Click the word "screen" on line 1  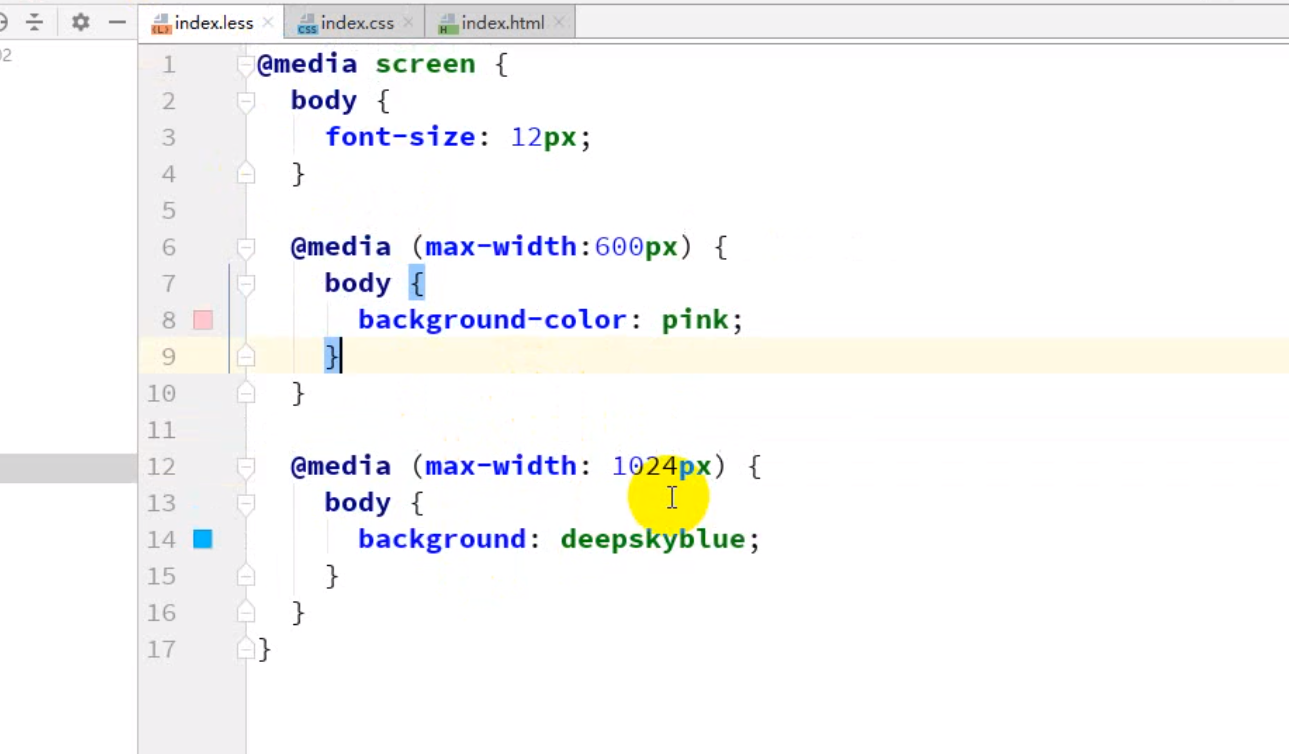(425, 64)
